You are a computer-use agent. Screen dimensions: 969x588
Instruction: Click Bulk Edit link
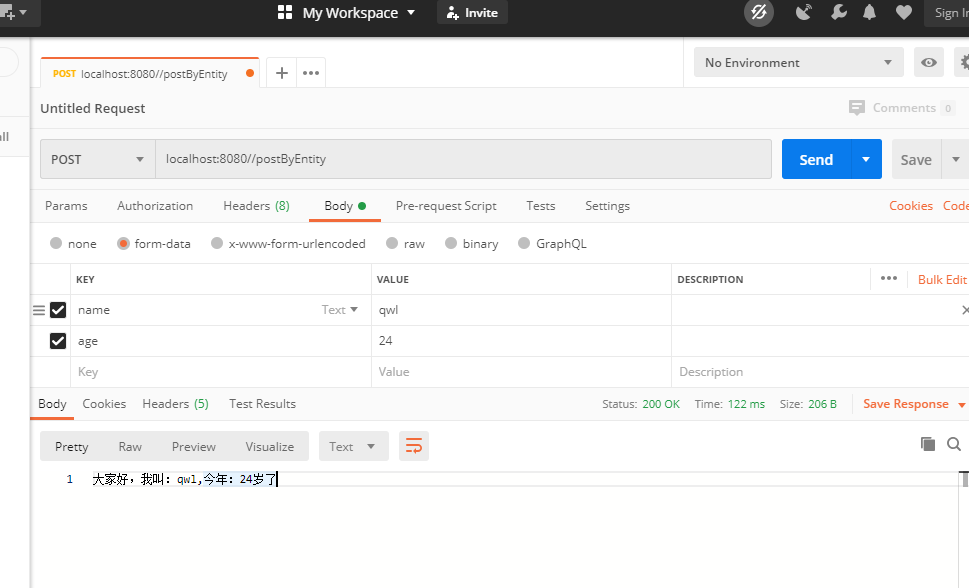[x=942, y=279]
